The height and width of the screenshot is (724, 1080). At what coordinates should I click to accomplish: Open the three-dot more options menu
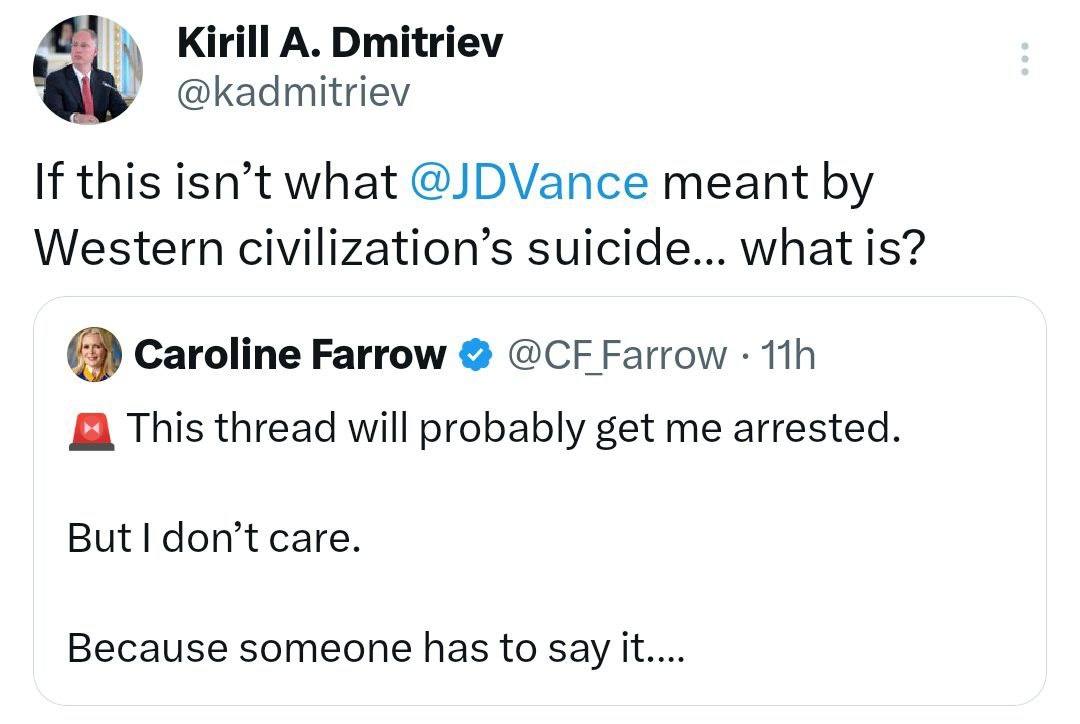tap(1024, 59)
